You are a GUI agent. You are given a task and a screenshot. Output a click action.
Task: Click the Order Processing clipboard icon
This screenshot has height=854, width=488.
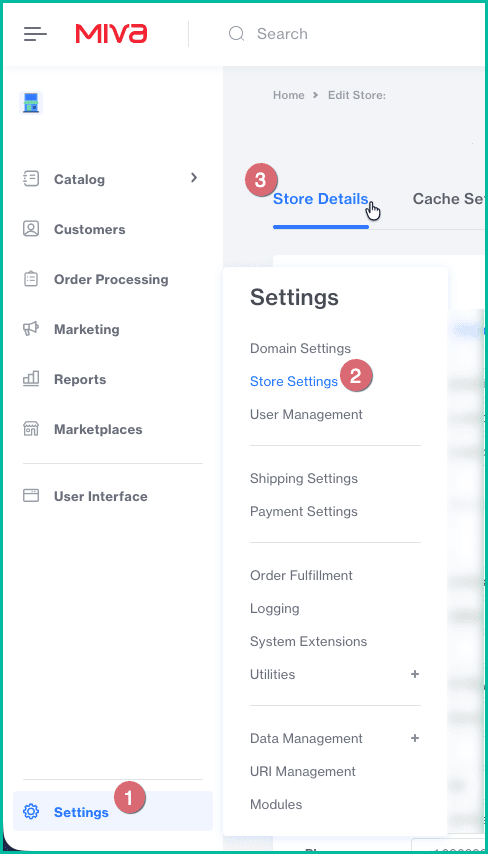tap(31, 279)
